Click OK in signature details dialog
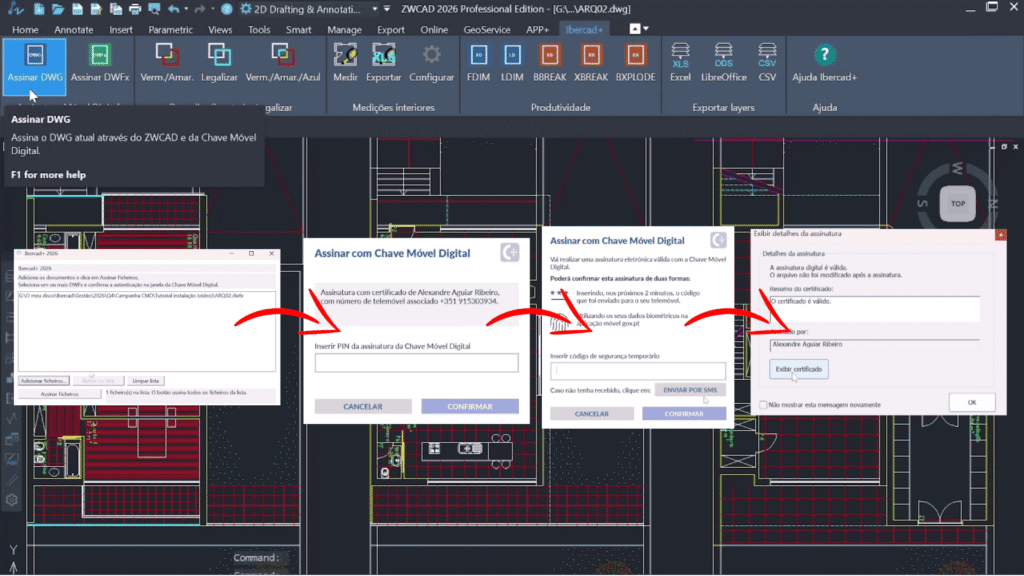This screenshot has width=1024, height=576. (x=972, y=402)
